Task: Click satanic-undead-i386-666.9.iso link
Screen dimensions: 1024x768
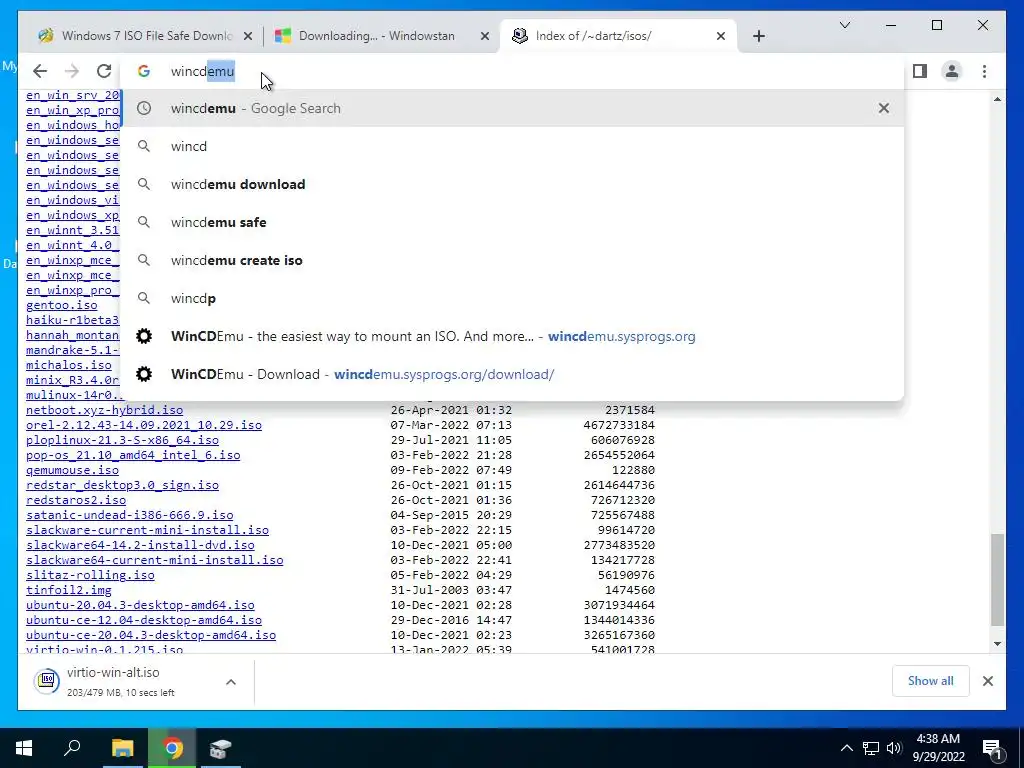Action: [129, 515]
